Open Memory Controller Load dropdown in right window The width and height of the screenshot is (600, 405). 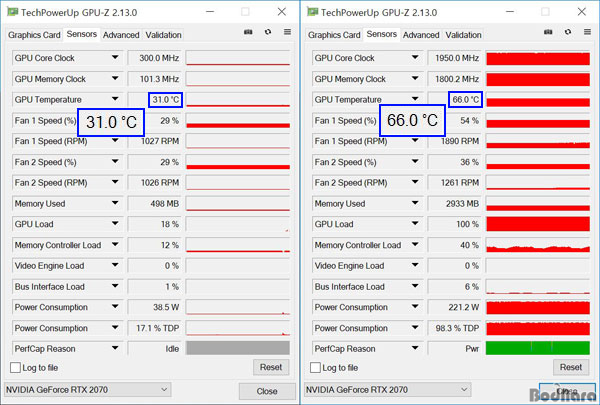point(415,245)
